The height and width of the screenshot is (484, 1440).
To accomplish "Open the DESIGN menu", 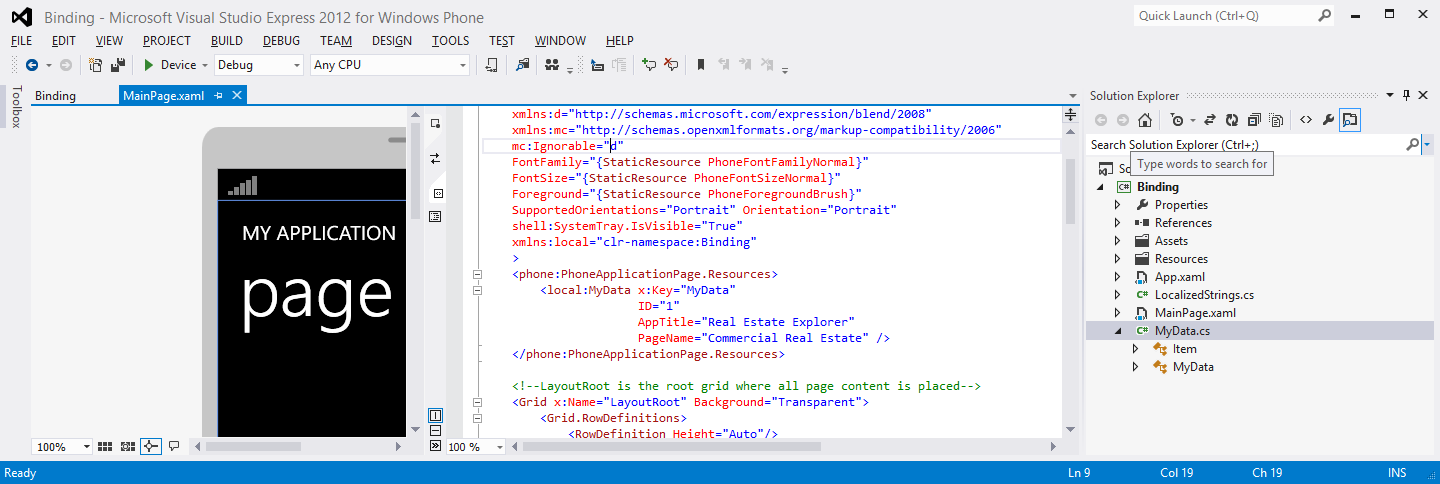I will (x=392, y=41).
